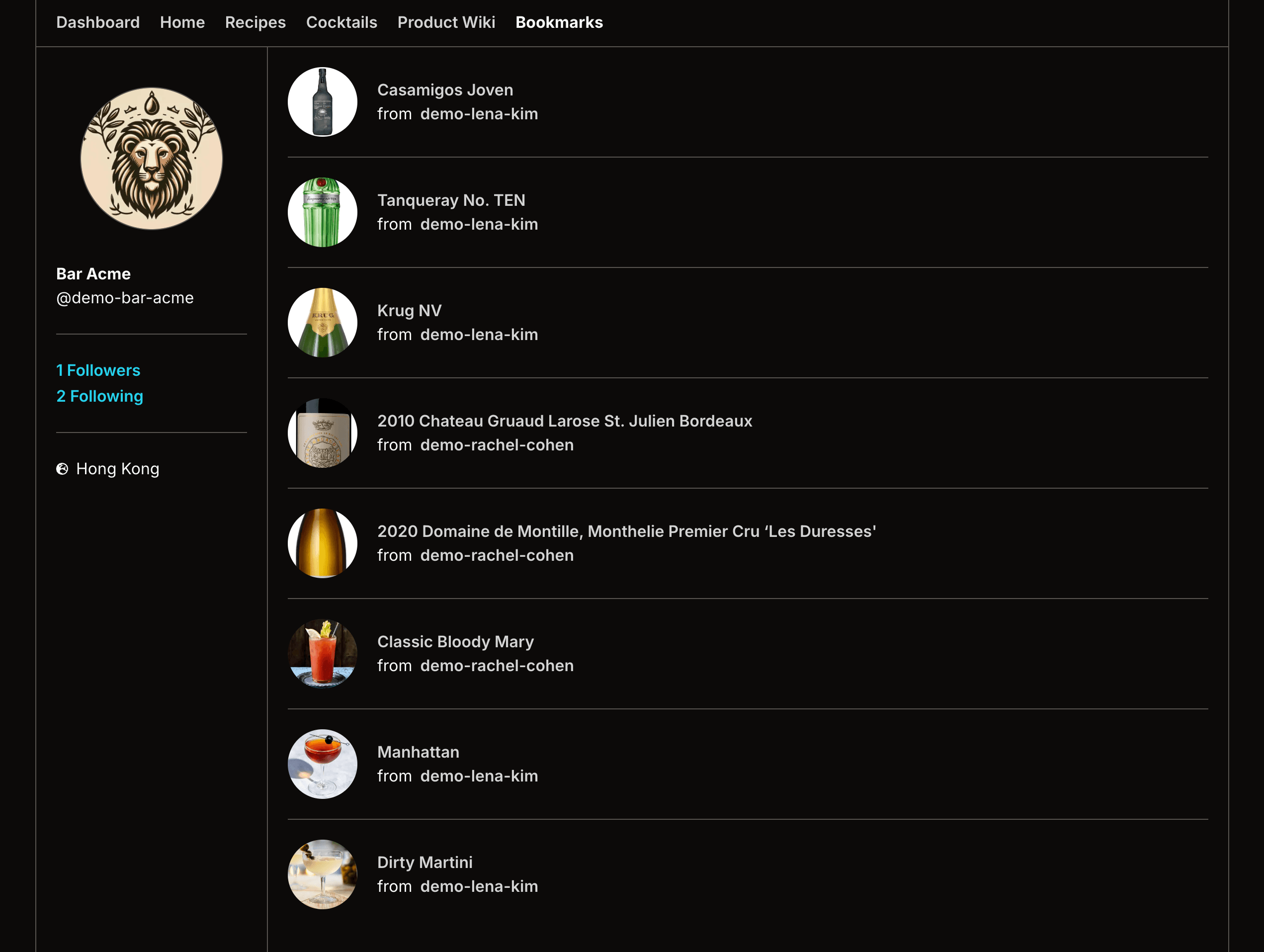Image resolution: width=1264 pixels, height=952 pixels.
Task: Open the Product Wiki section
Action: pyautogui.click(x=446, y=22)
